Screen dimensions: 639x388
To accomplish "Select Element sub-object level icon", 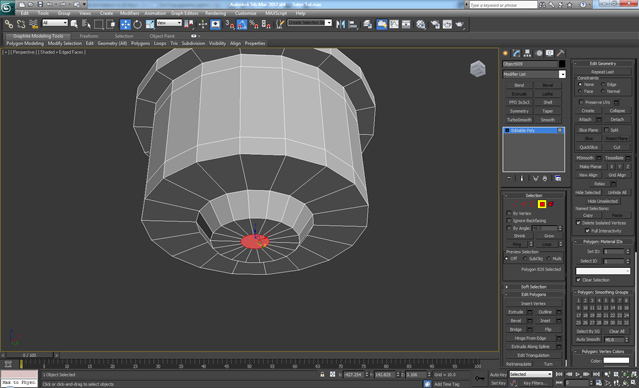I will coord(551,204).
